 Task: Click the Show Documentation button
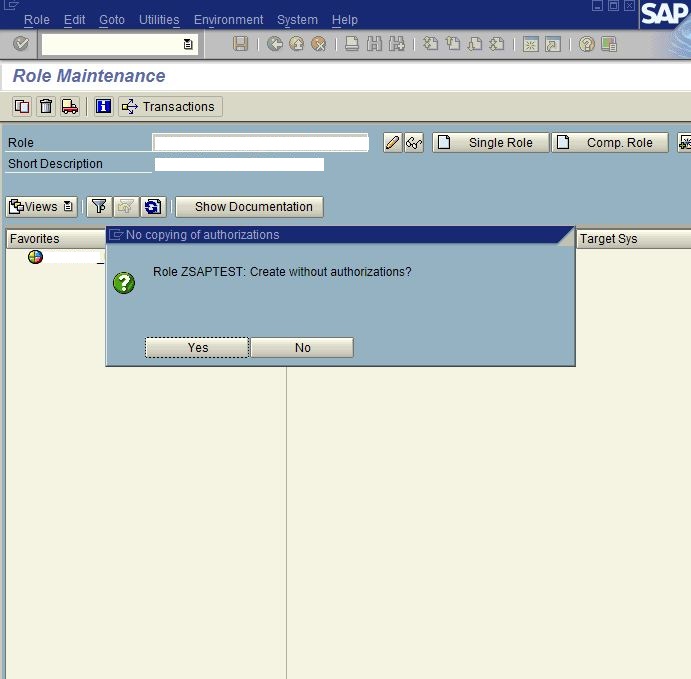(x=249, y=207)
